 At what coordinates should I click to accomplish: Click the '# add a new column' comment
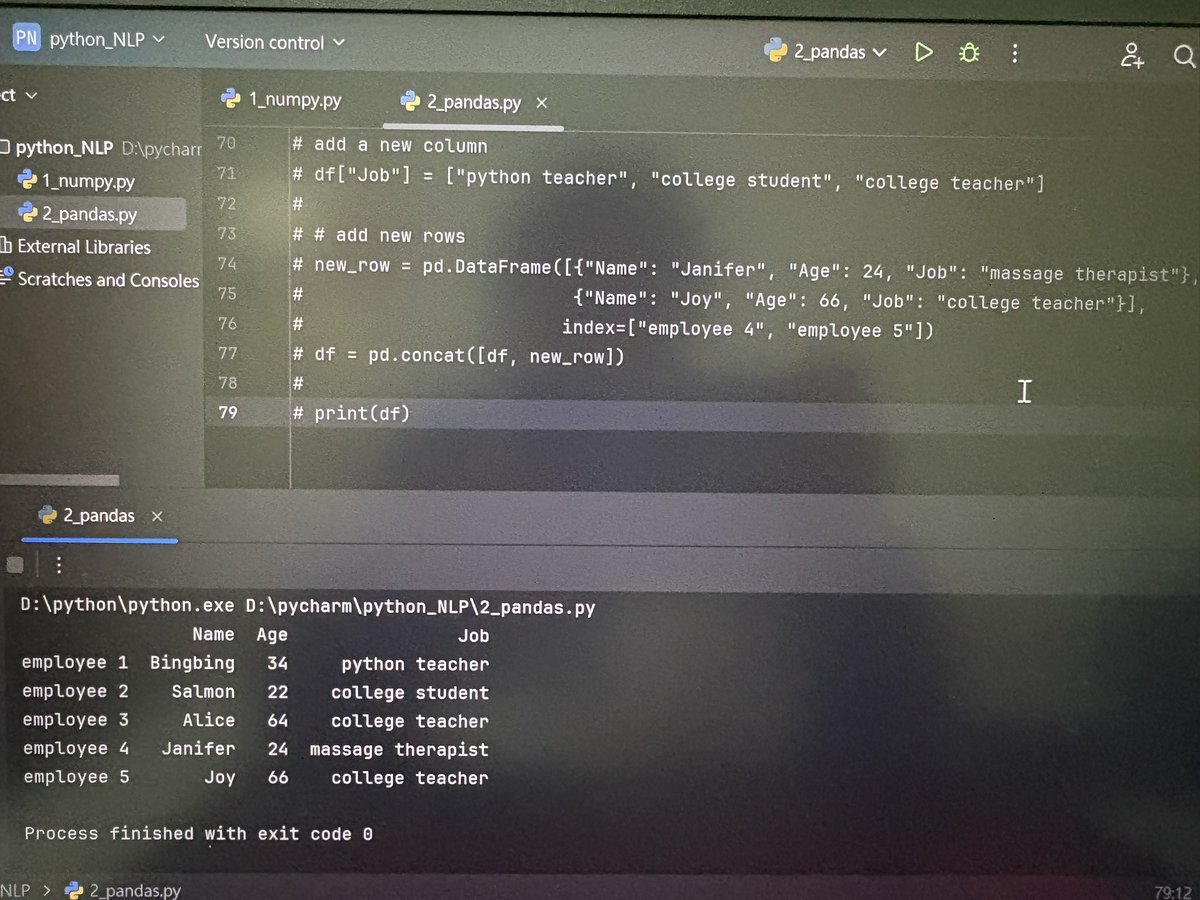[390, 146]
